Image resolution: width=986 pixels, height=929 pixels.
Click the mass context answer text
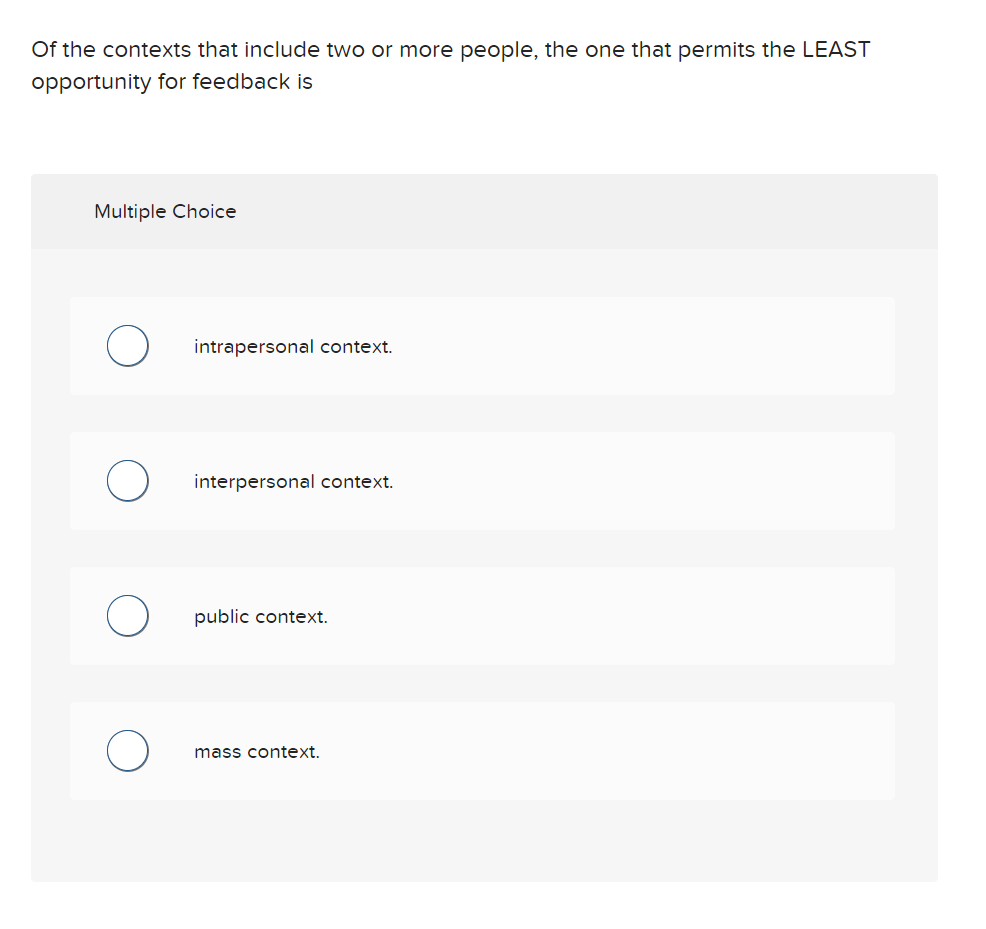257,751
